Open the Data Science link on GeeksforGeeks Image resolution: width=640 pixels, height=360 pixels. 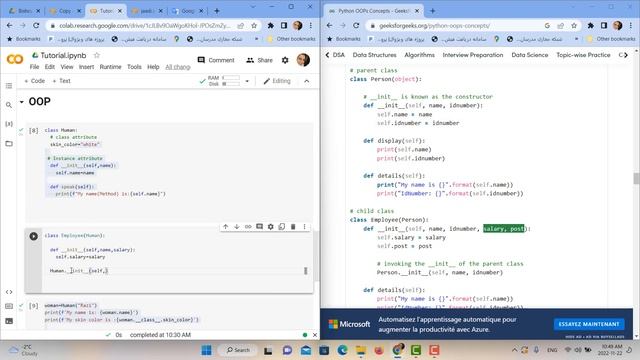pyautogui.click(x=530, y=55)
